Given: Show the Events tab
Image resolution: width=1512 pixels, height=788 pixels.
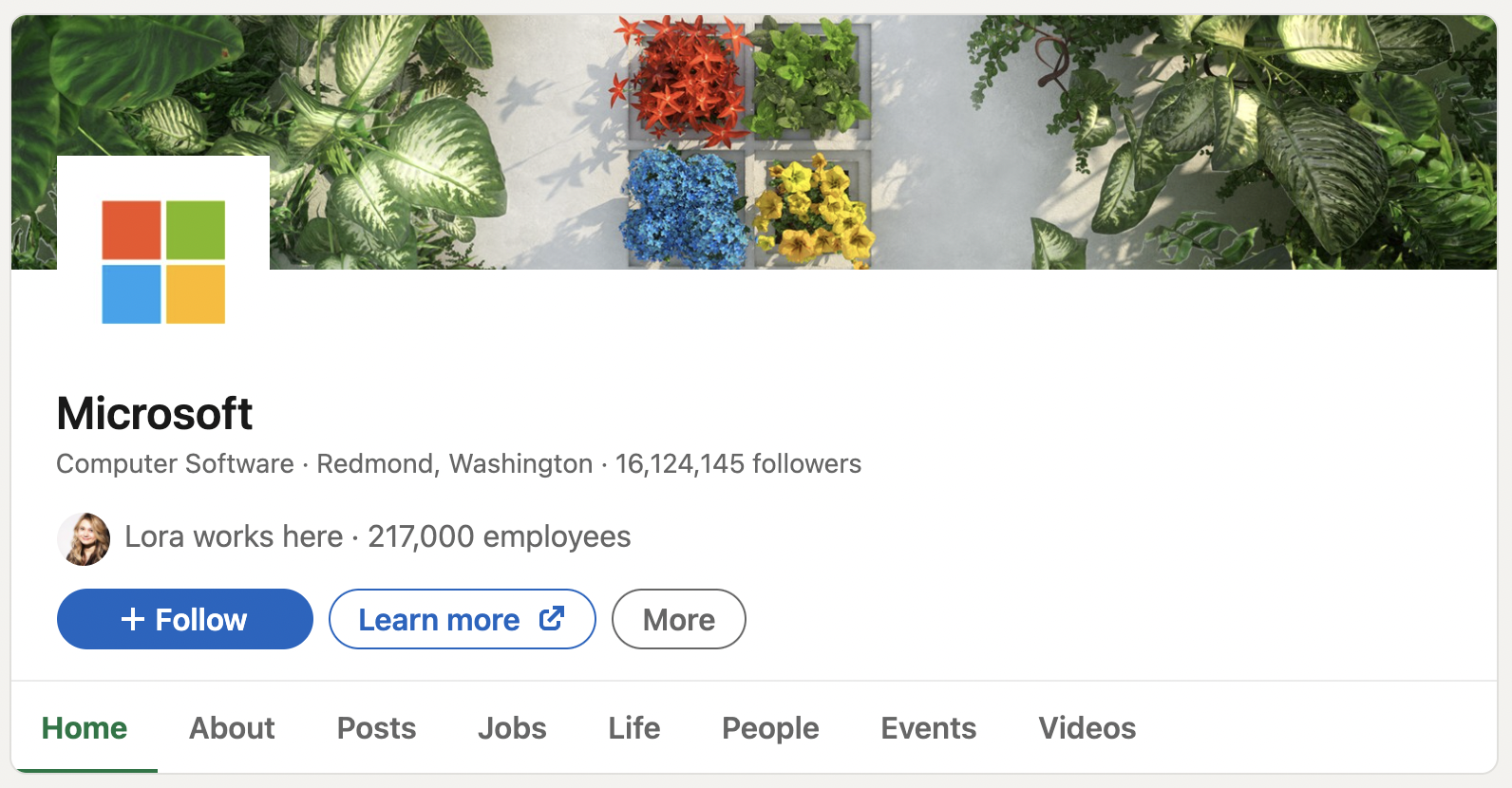Looking at the screenshot, I should 928,728.
